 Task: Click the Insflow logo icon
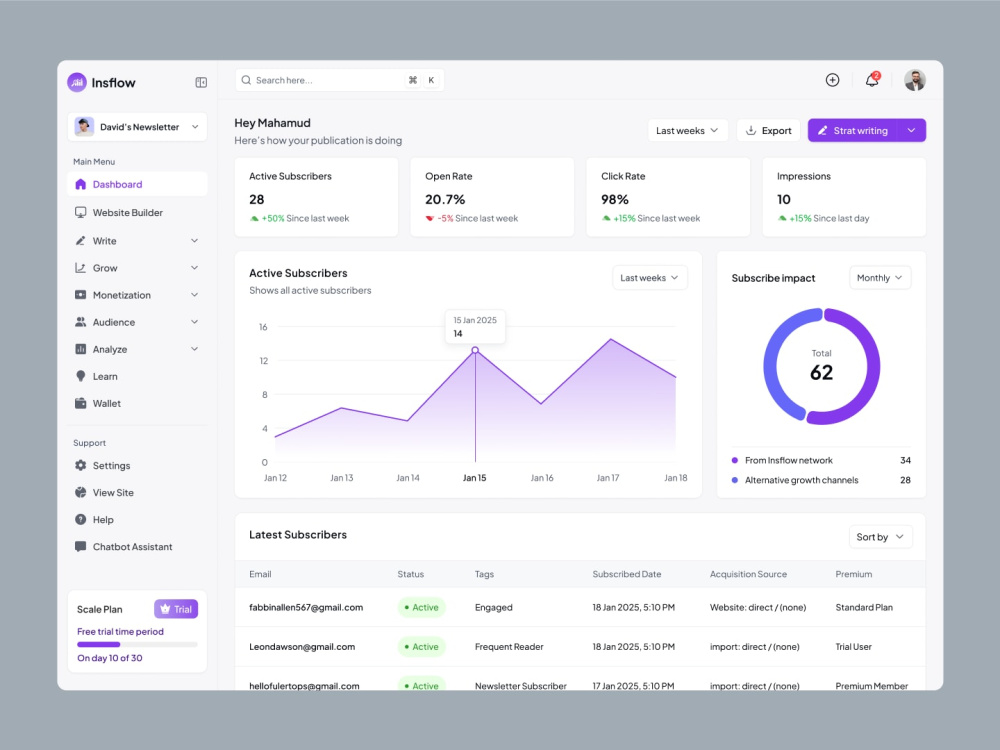[77, 82]
